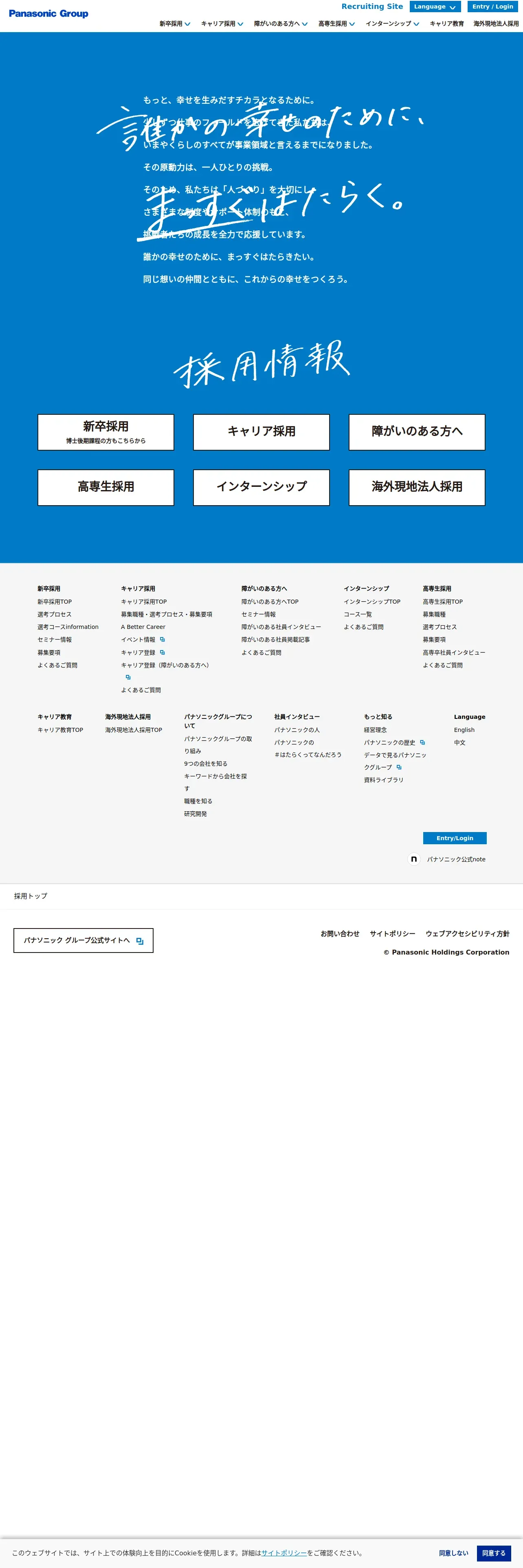Open 障がいのある方へTOP footer link
The image size is (523, 1568).
[x=270, y=601]
